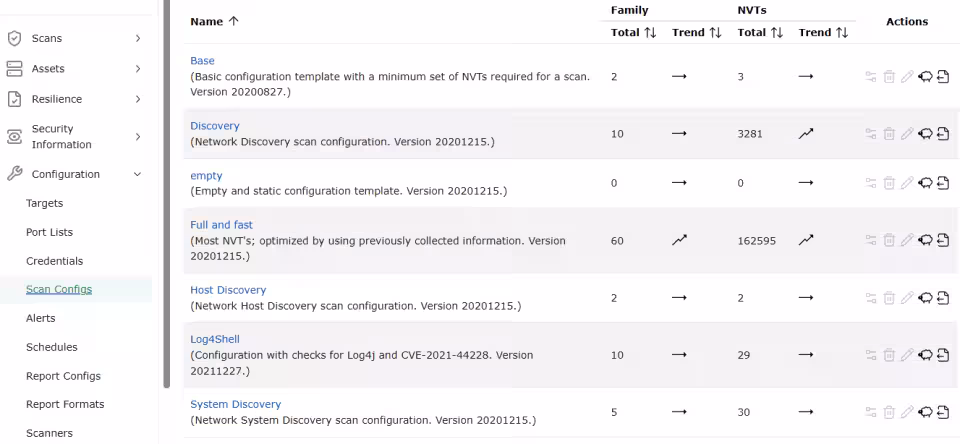
Task: Open the Log4Shell config details link
Action: pyautogui.click(x=215, y=339)
